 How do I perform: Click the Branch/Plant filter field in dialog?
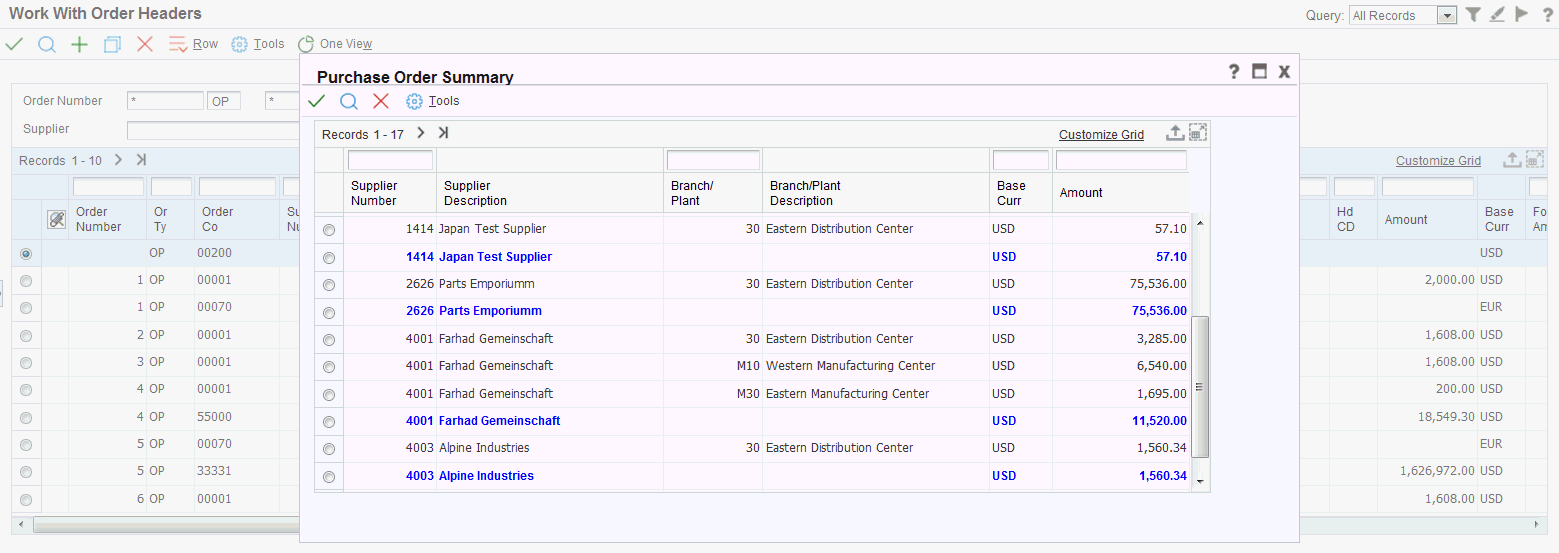click(713, 160)
